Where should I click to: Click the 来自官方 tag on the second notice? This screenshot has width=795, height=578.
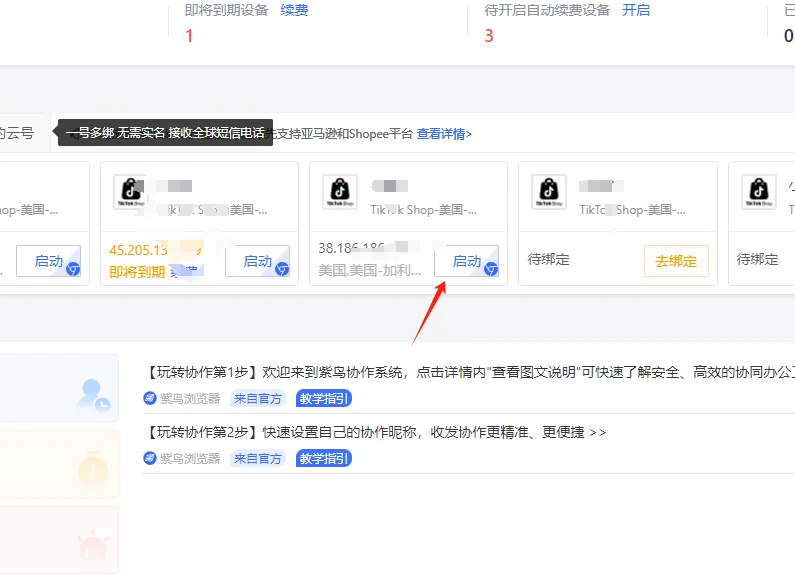(x=258, y=458)
